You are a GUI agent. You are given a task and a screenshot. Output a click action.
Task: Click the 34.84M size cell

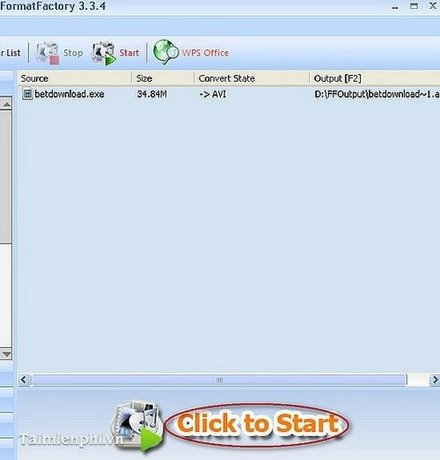pyautogui.click(x=152, y=94)
